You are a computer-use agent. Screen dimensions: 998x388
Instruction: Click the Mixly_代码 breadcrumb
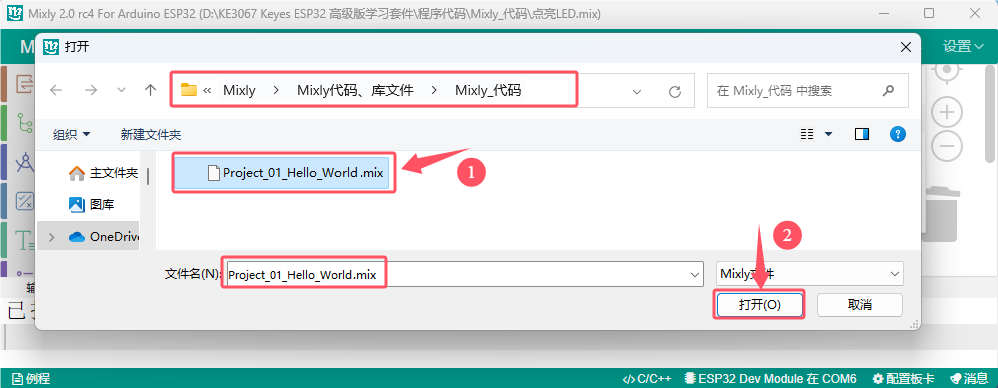(x=488, y=91)
